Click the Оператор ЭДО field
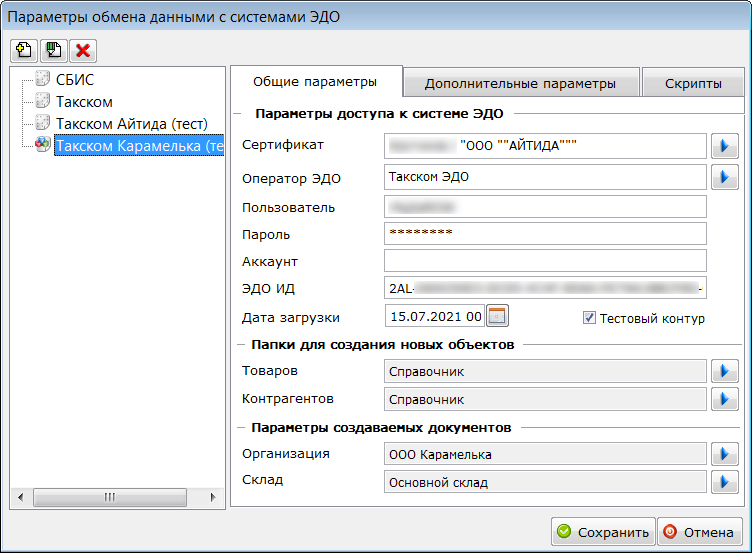This screenshot has height=553, width=752. pyautogui.click(x=545, y=177)
